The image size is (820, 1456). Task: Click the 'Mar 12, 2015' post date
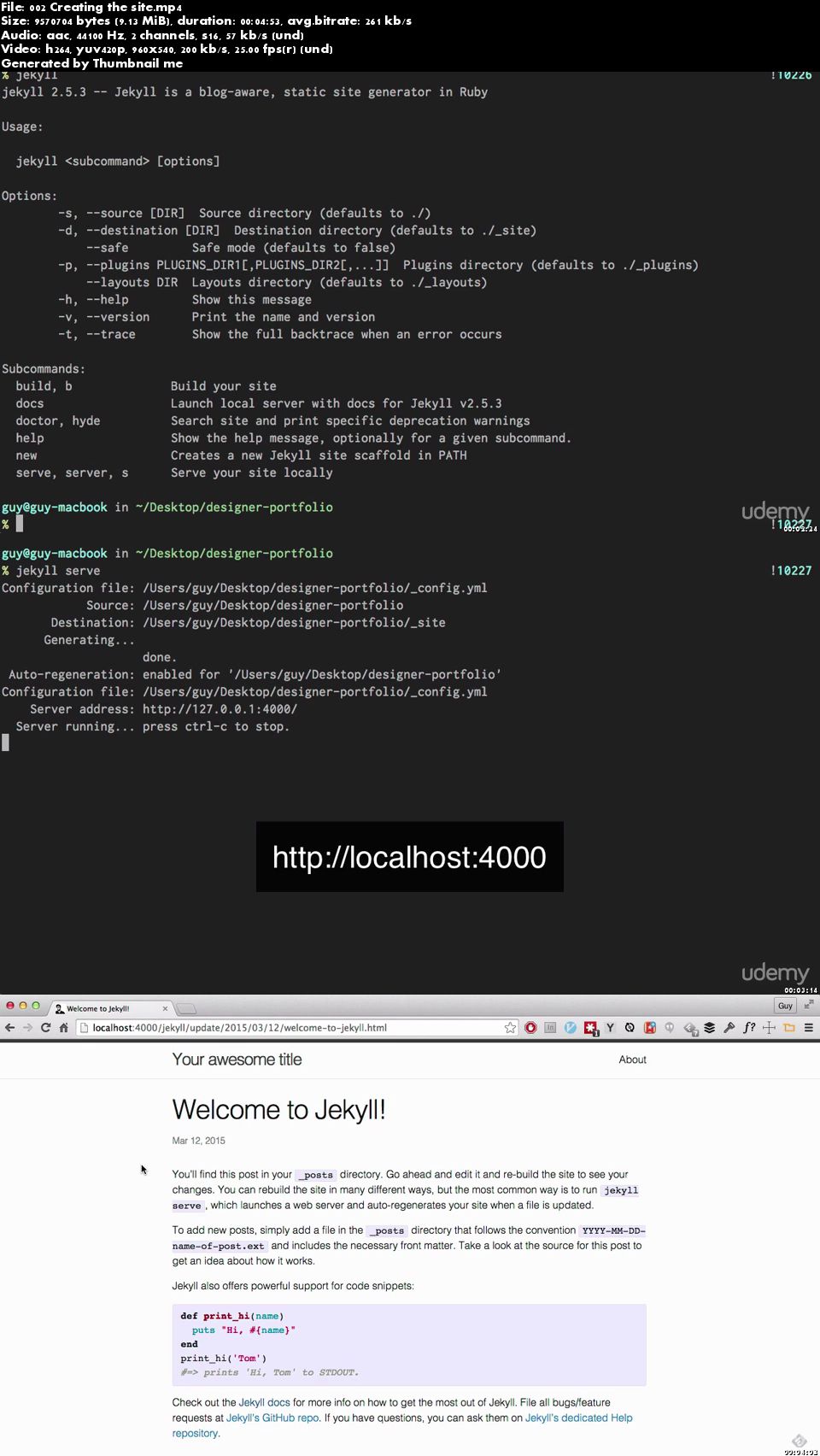tap(198, 1141)
